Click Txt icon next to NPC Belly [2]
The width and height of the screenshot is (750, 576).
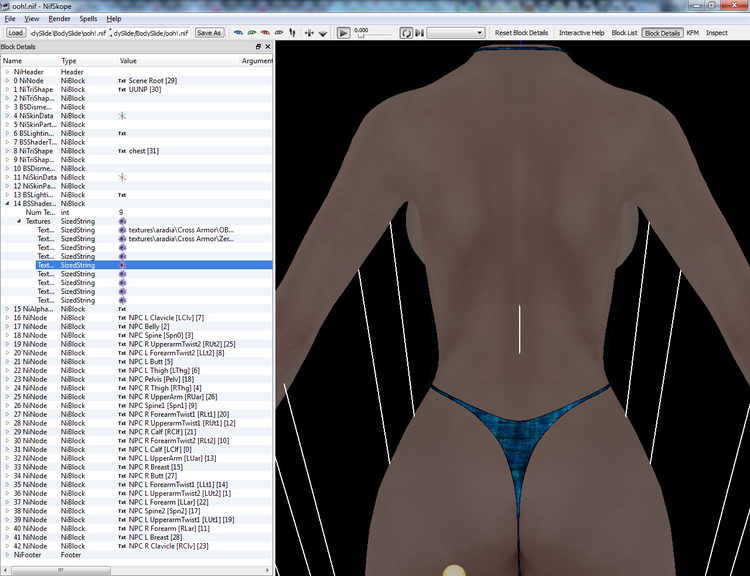[122, 326]
